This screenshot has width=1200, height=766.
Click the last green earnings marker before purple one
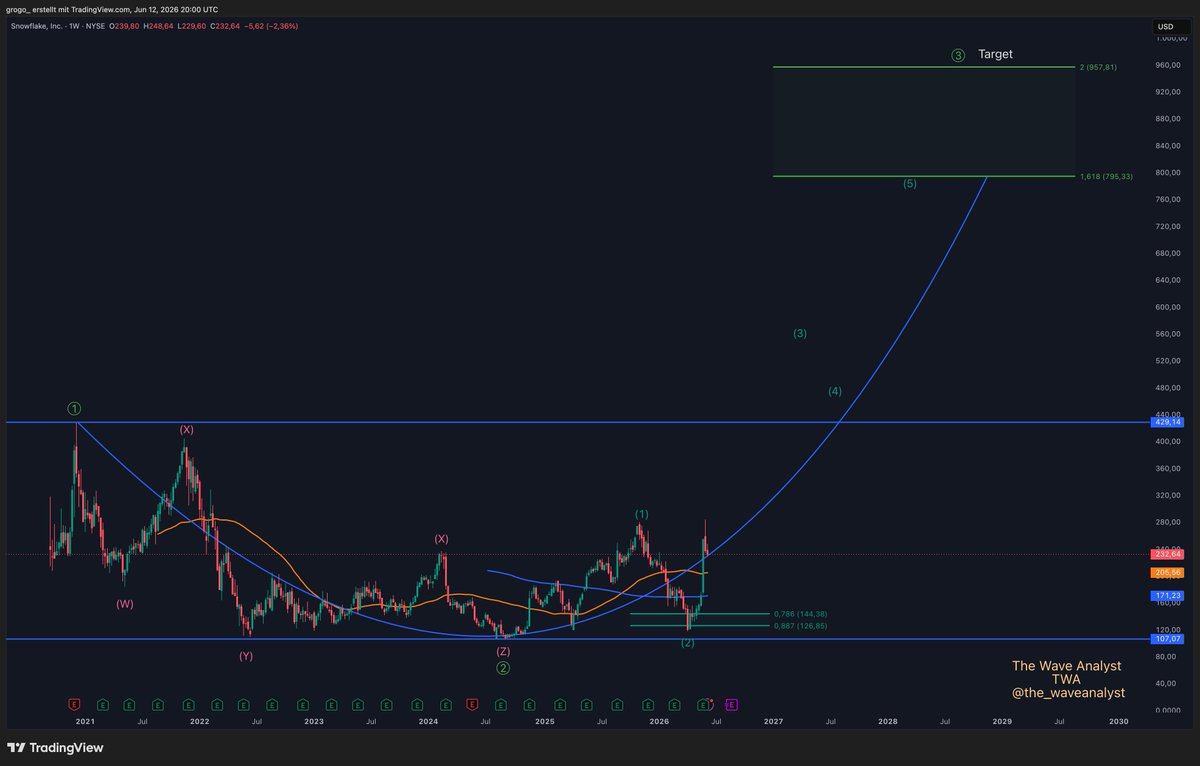(703, 704)
